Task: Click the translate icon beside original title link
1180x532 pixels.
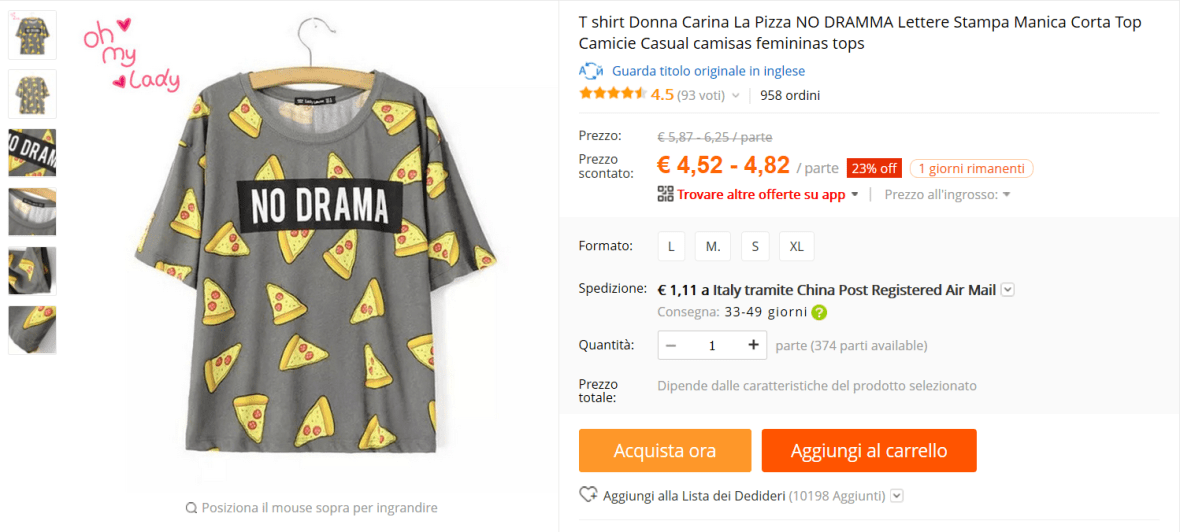Action: pyautogui.click(x=591, y=71)
